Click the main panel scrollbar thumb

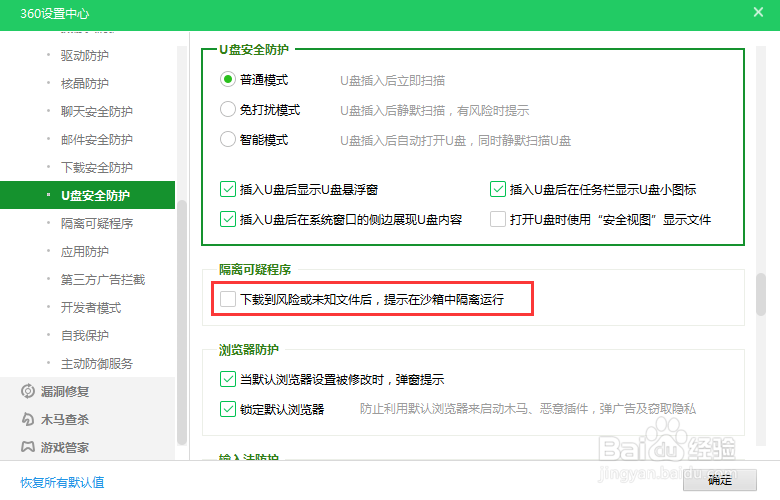click(761, 294)
